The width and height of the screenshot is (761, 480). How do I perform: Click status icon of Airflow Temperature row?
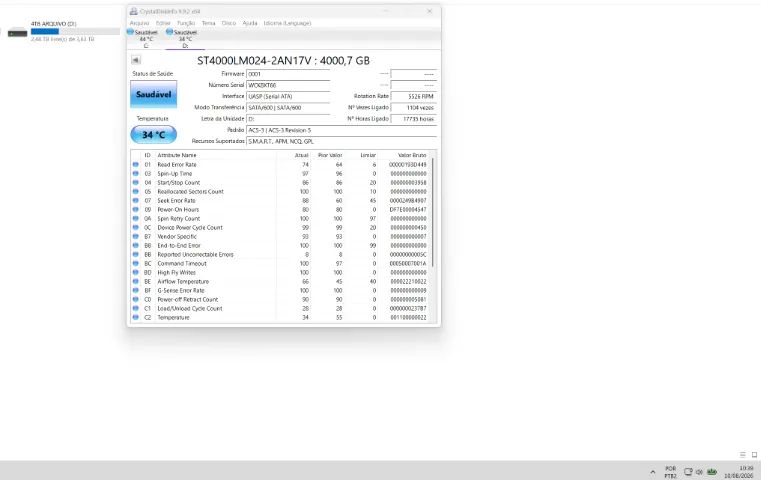click(x=135, y=281)
